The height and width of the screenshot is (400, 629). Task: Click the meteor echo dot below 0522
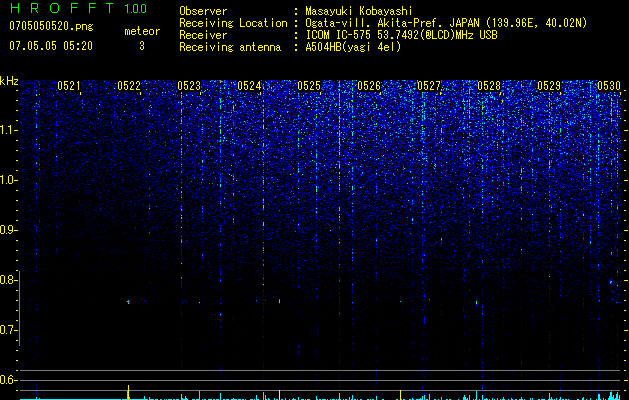point(128,301)
